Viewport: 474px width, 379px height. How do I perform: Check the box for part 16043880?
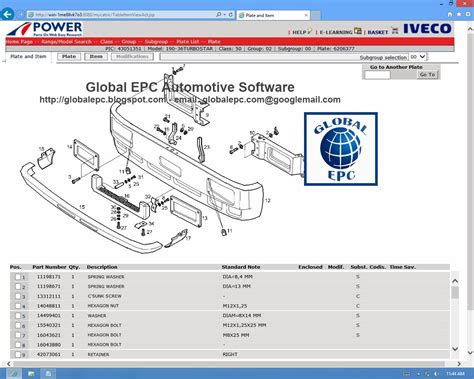click(x=18, y=345)
